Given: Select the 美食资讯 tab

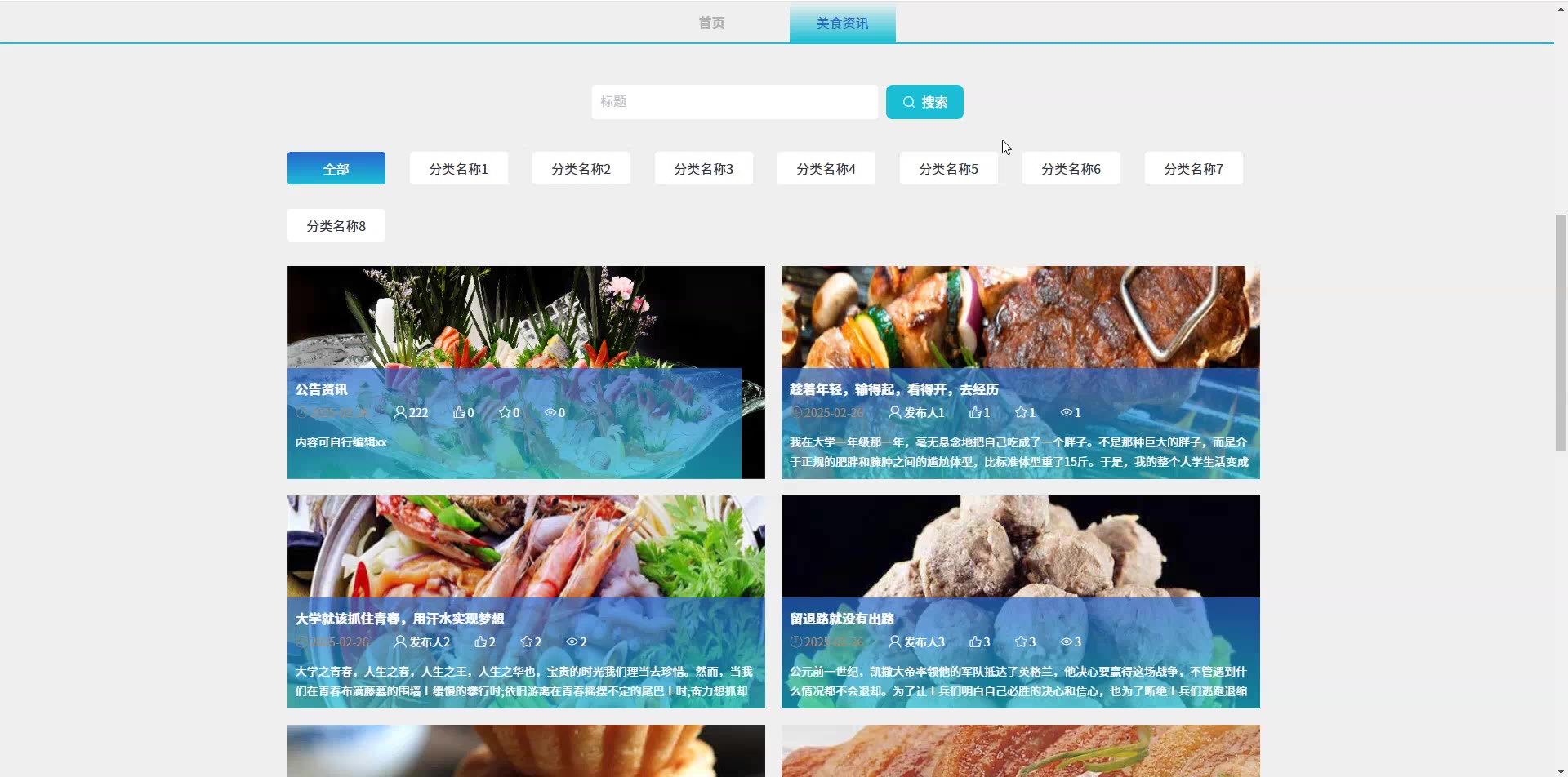Looking at the screenshot, I should pyautogui.click(x=843, y=23).
